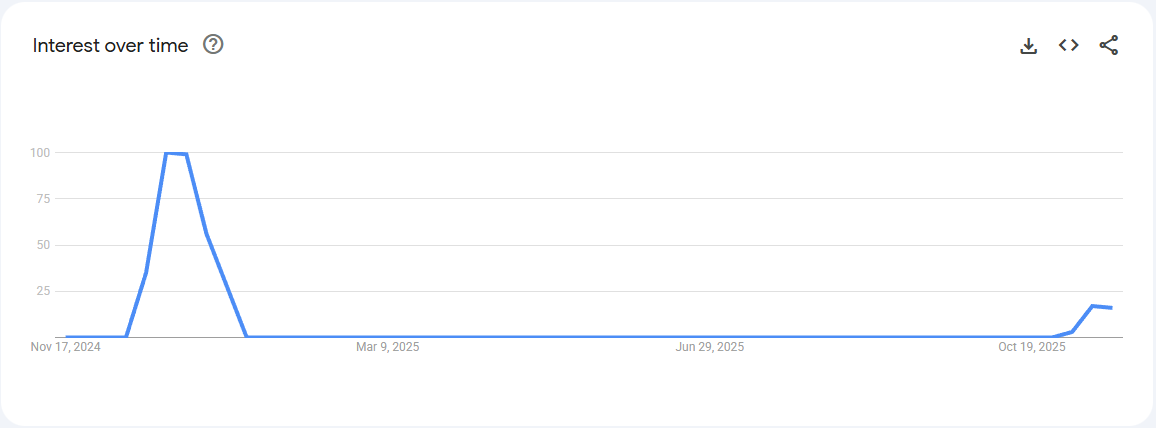Click the flat line above Mar 9, 2025
Viewport: 1156px width, 428px height.
[x=388, y=337]
